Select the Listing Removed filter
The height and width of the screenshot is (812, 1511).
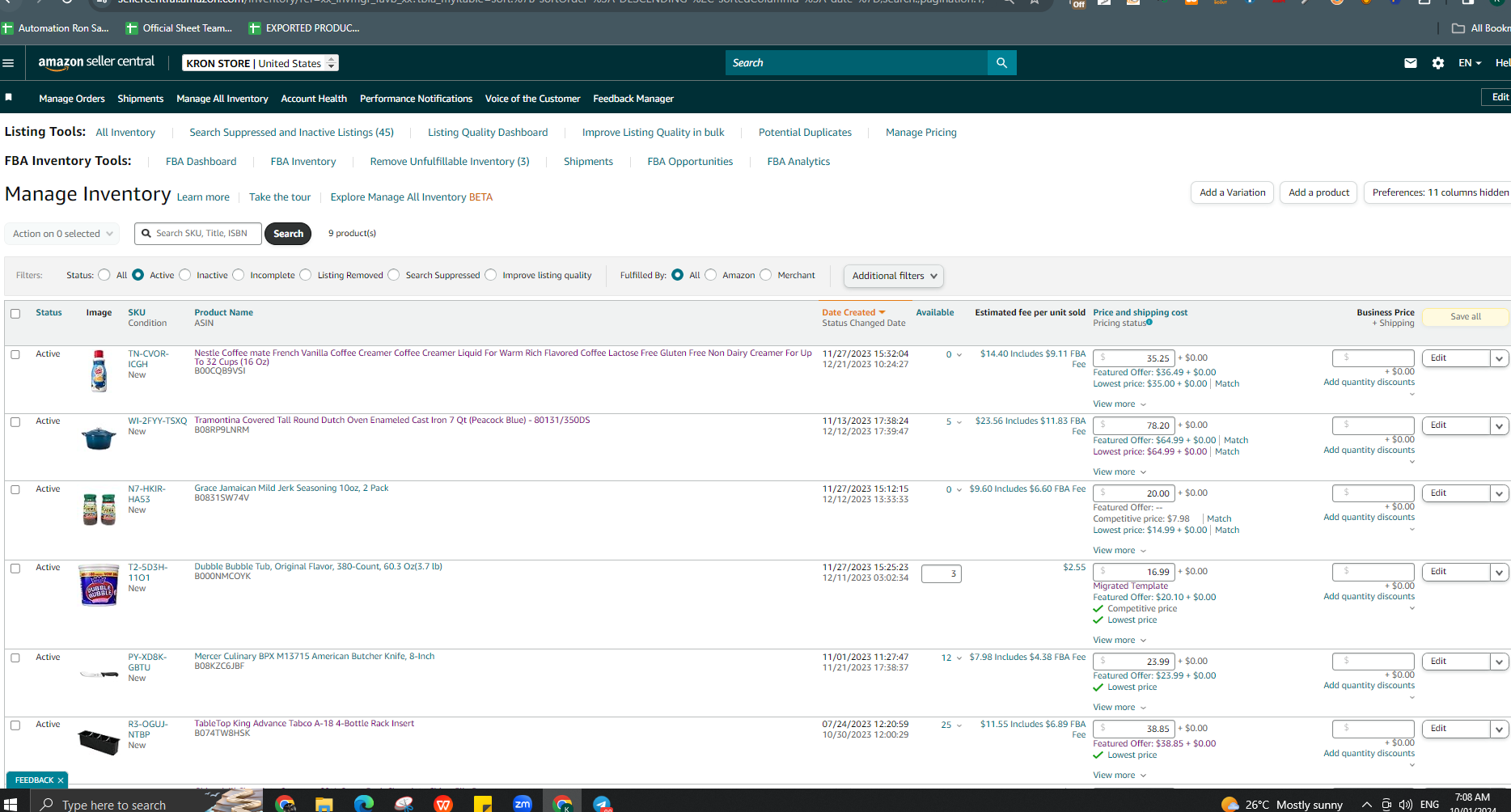pos(306,275)
